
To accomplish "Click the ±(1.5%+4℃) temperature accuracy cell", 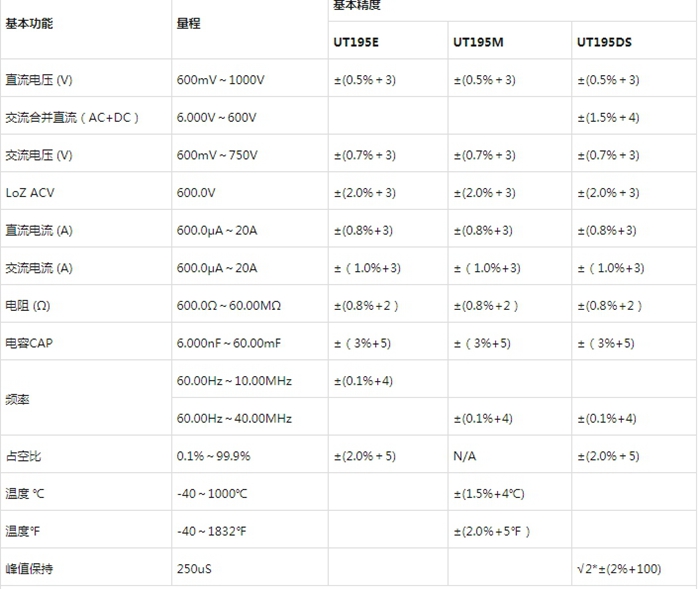I will point(489,494).
